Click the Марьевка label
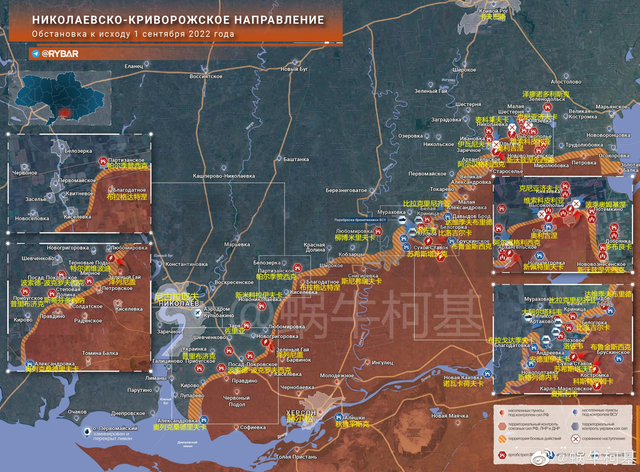Viewport: 640px width, 472px height. point(237,245)
